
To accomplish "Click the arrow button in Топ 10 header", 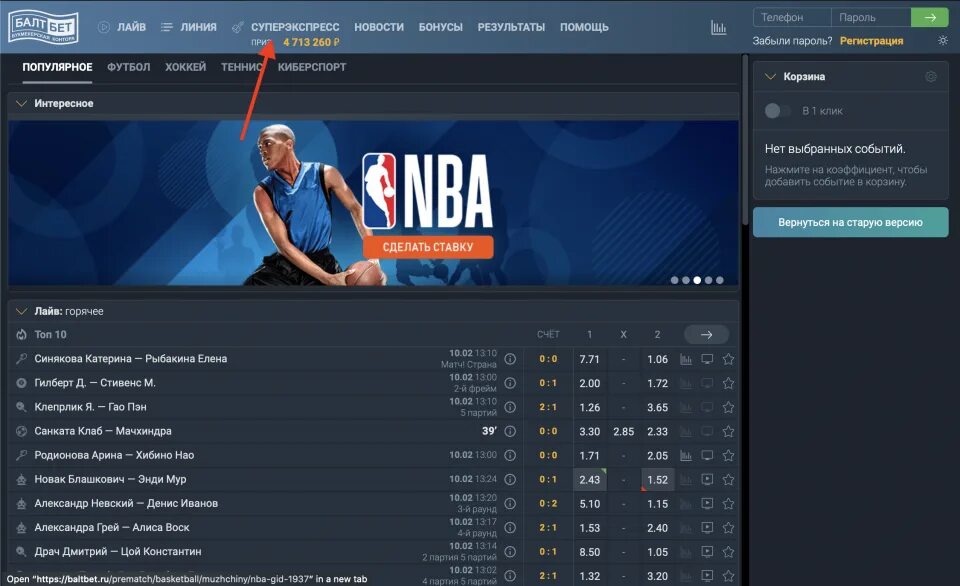I will coord(707,334).
